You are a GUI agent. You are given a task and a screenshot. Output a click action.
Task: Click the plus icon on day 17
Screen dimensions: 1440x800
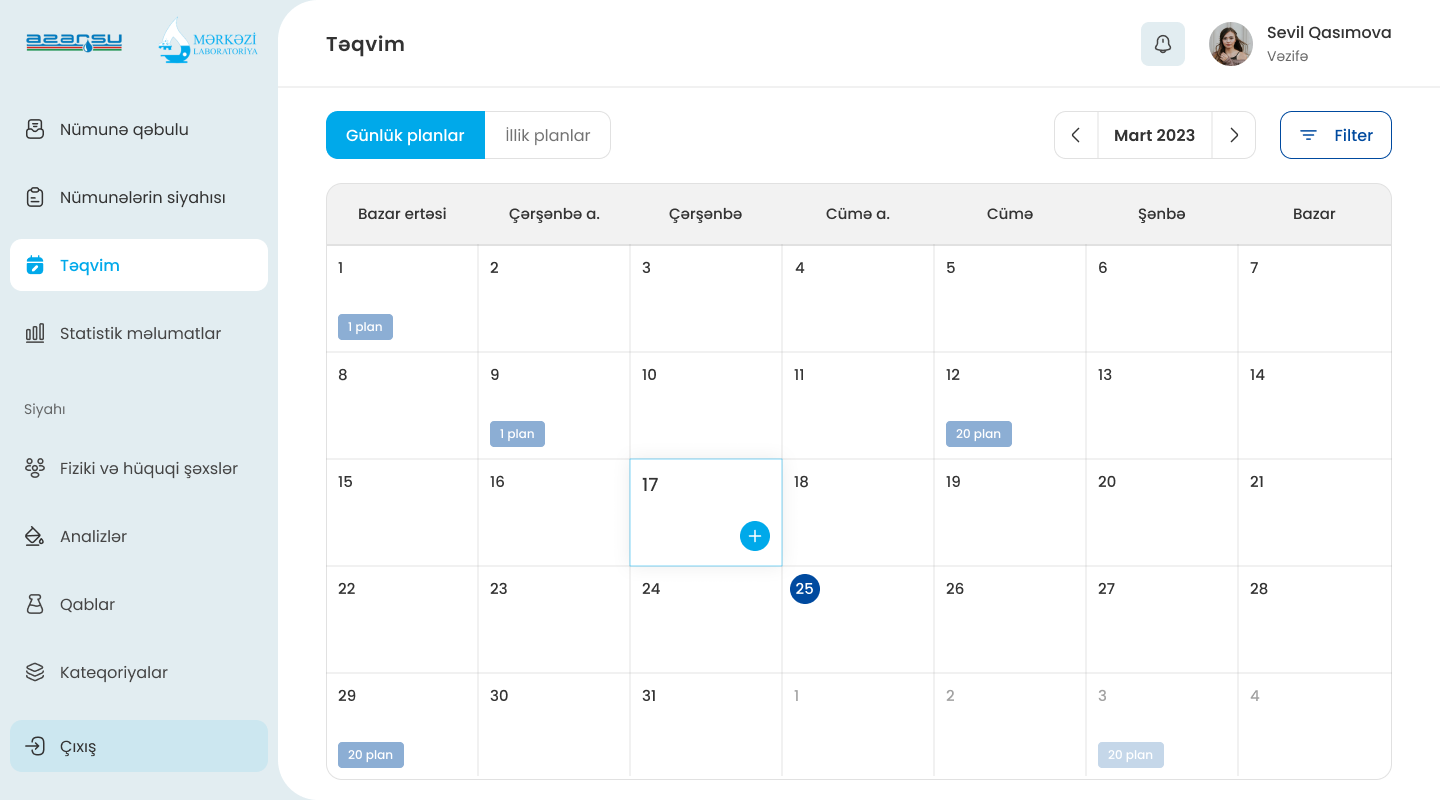pyautogui.click(x=755, y=536)
